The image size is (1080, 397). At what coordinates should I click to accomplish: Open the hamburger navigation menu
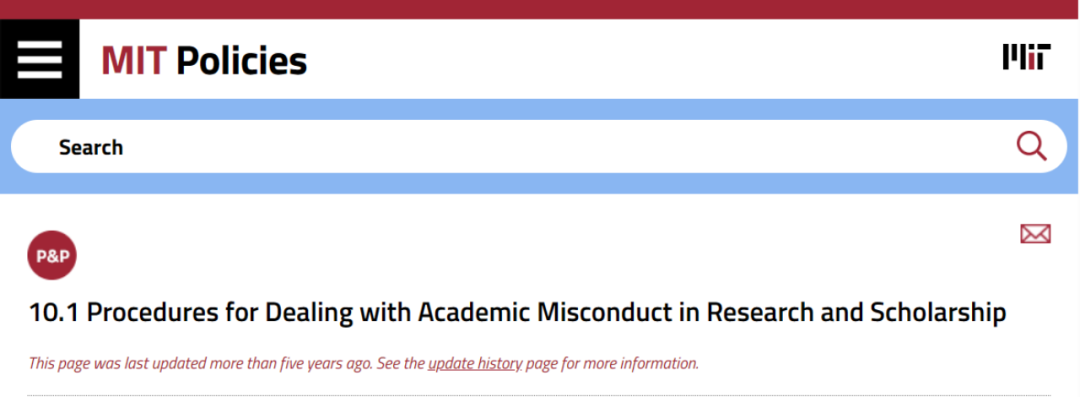39,59
